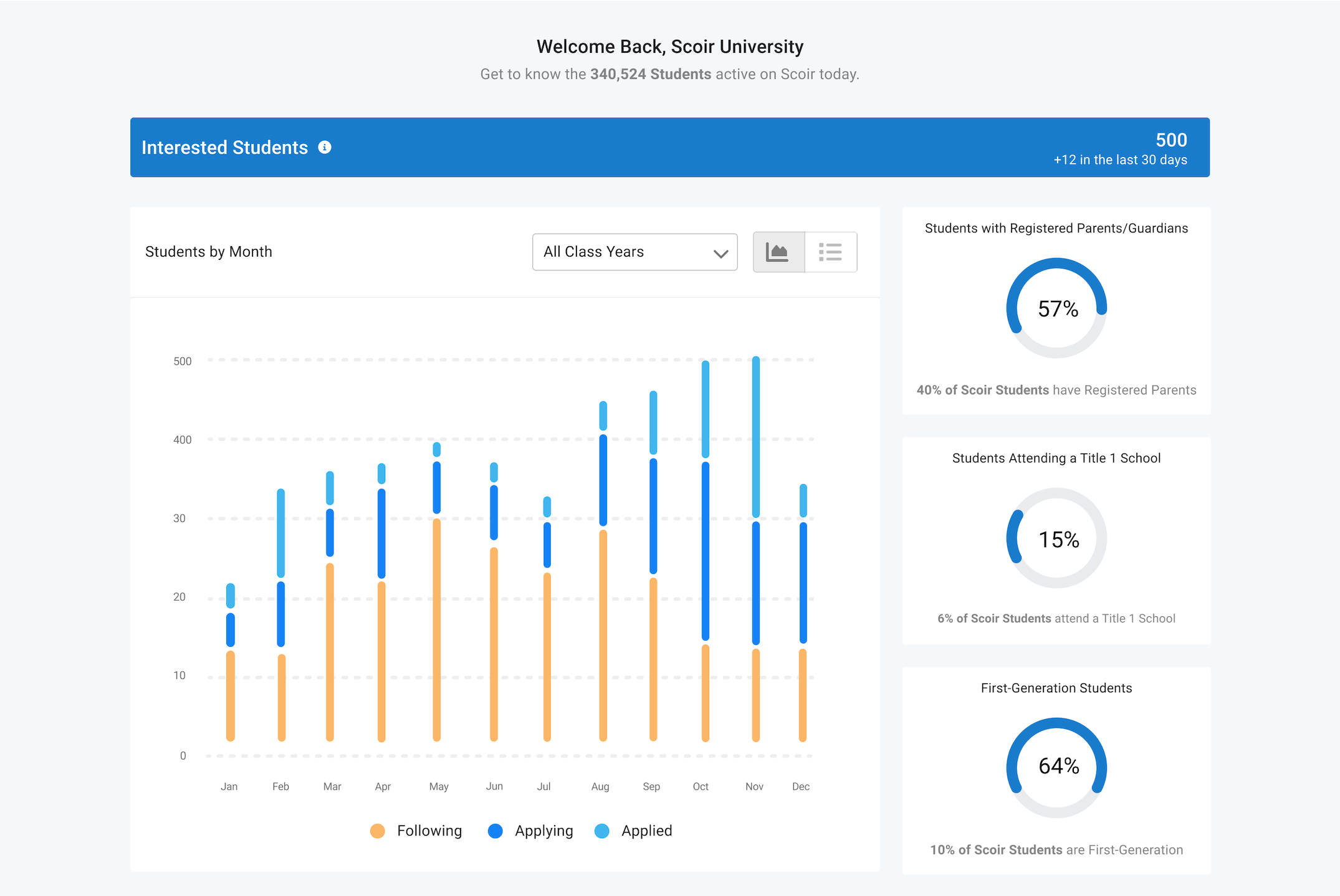
Task: Click the Jul bar's dark blue Applying segment
Action: pyautogui.click(x=547, y=545)
